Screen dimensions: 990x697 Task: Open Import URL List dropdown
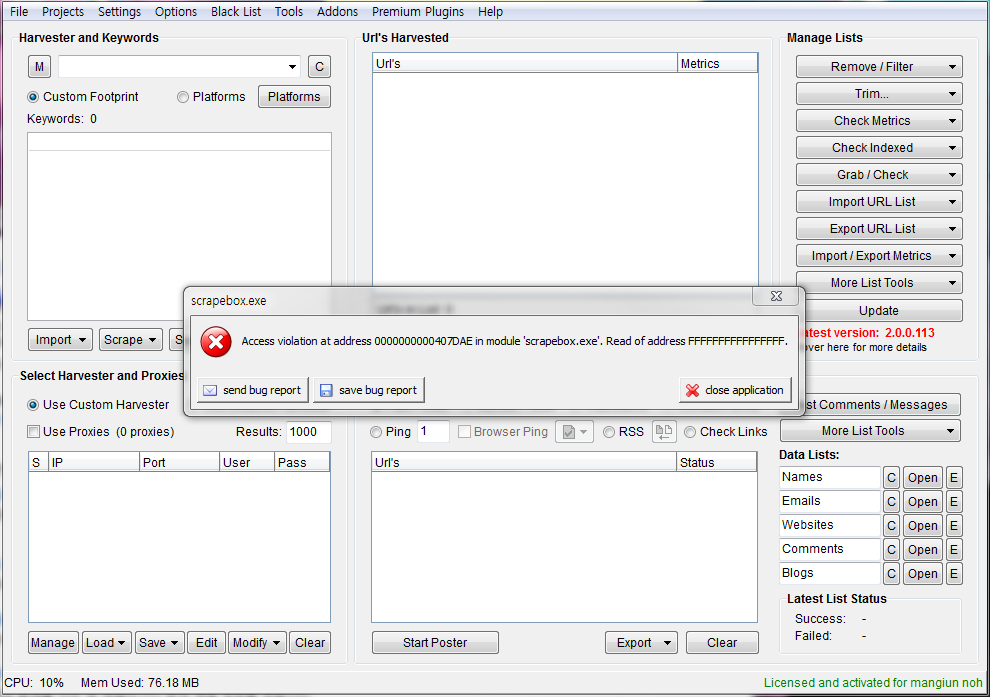pos(879,202)
